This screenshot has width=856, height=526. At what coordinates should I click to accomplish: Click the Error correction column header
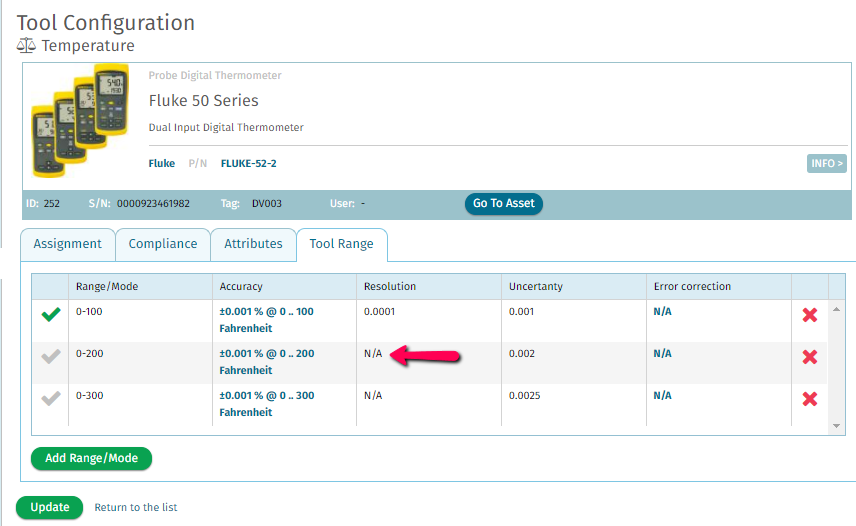click(x=719, y=286)
